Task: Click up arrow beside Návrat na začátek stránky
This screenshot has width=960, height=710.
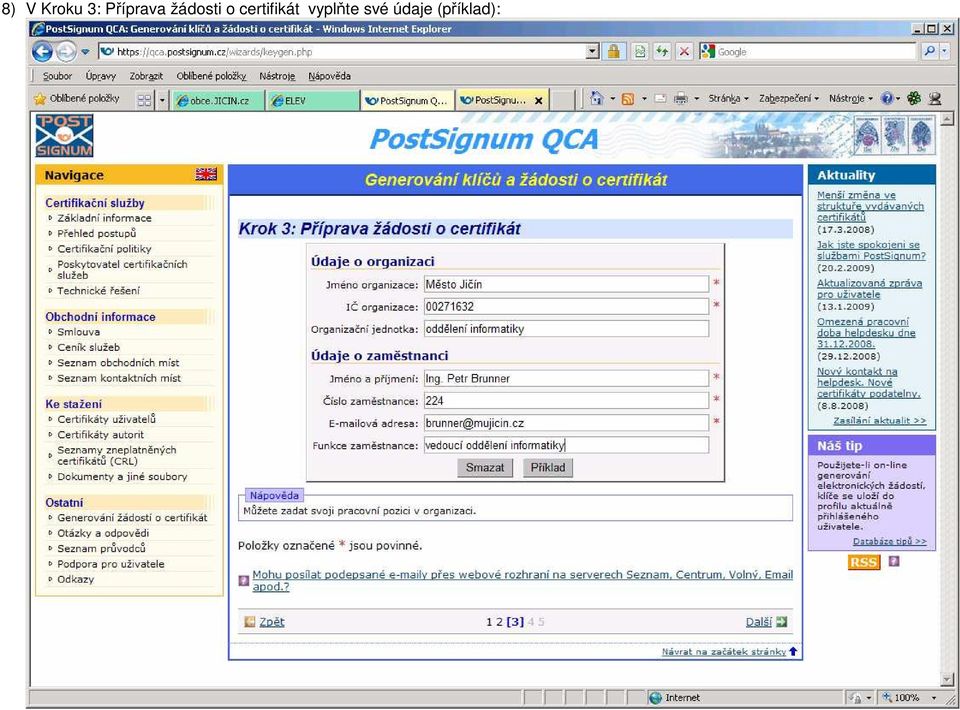Action: coord(793,651)
